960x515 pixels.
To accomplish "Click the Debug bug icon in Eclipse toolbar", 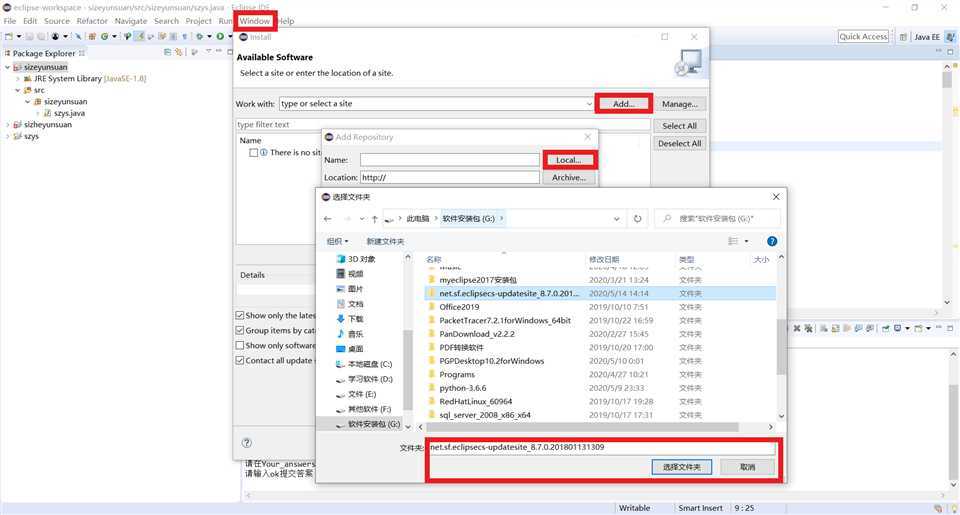I will 200,37.
